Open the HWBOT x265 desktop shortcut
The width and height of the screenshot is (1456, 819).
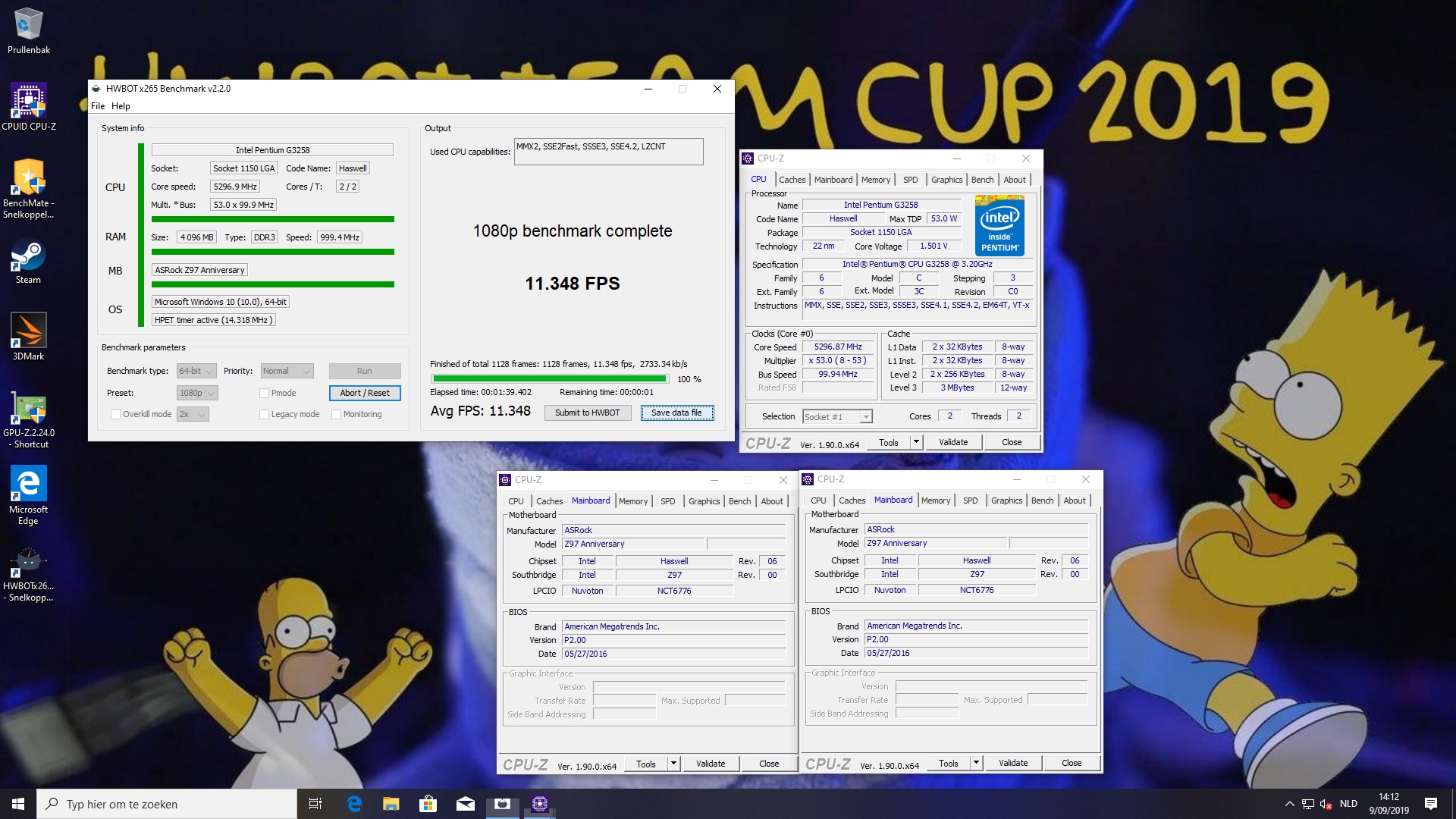click(x=28, y=575)
